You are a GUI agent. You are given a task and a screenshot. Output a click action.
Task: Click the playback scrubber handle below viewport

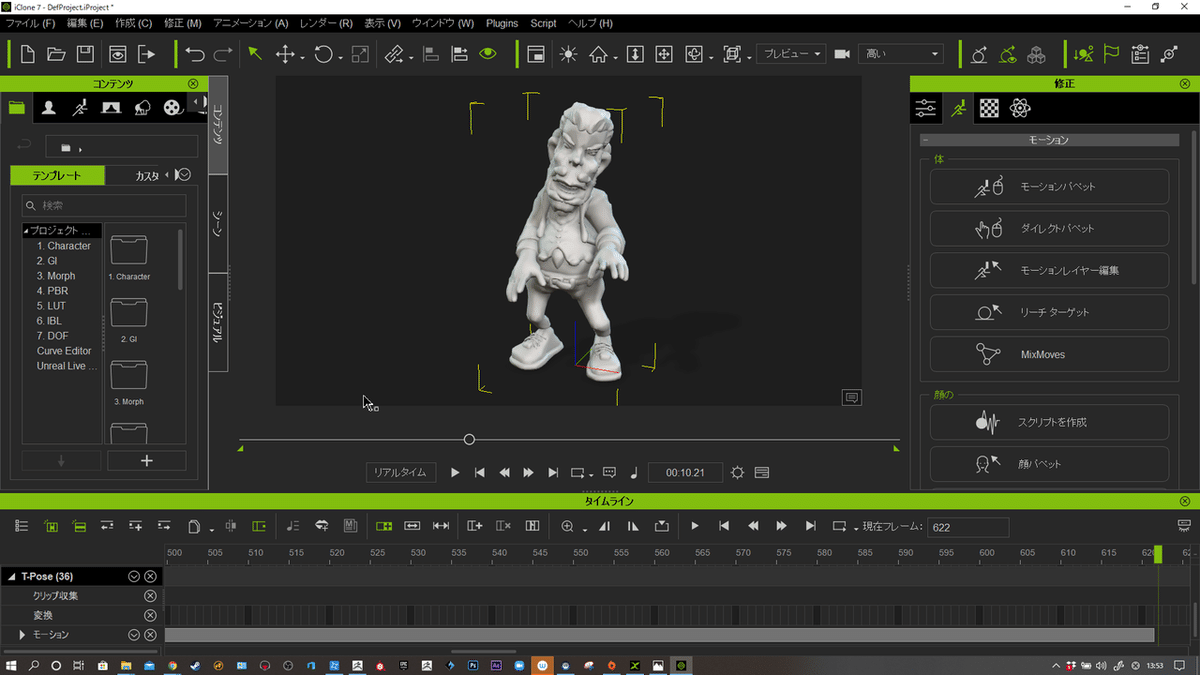469,440
